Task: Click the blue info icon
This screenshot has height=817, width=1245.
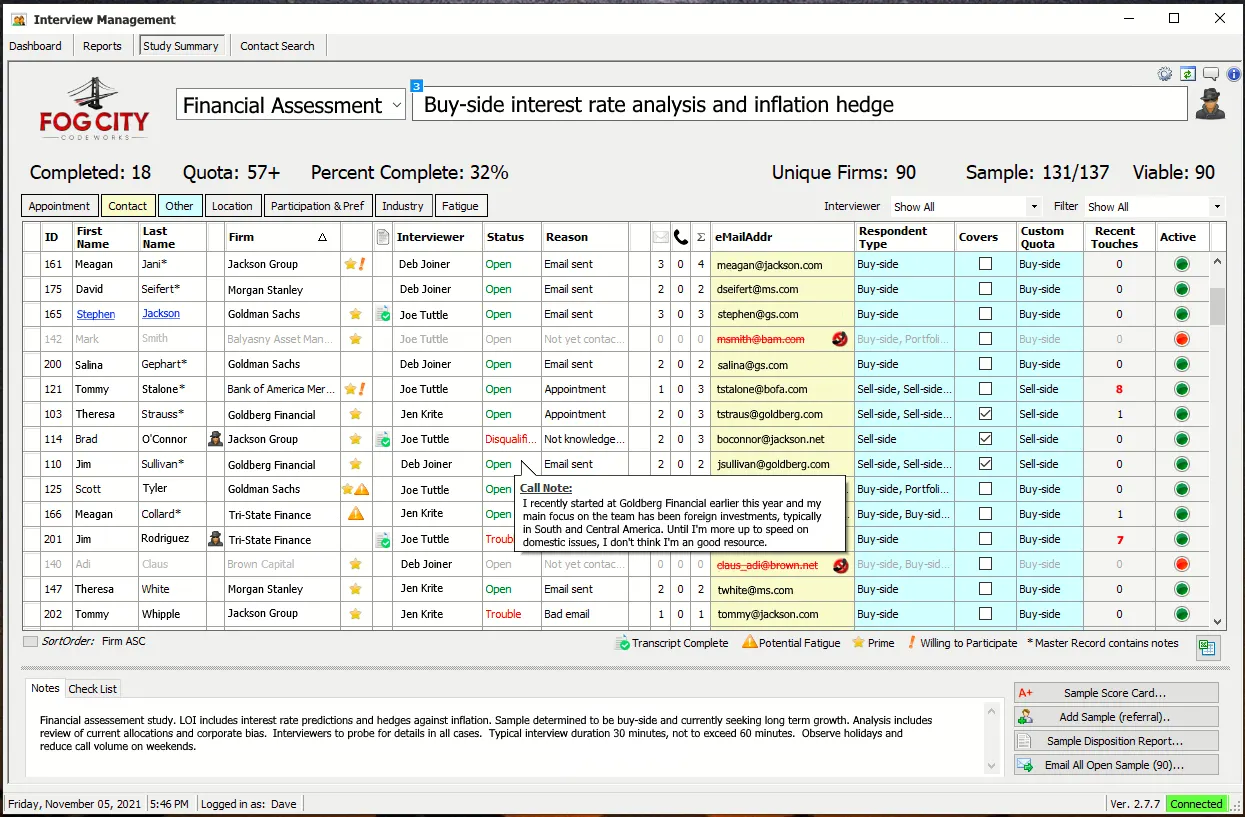Action: point(1234,74)
